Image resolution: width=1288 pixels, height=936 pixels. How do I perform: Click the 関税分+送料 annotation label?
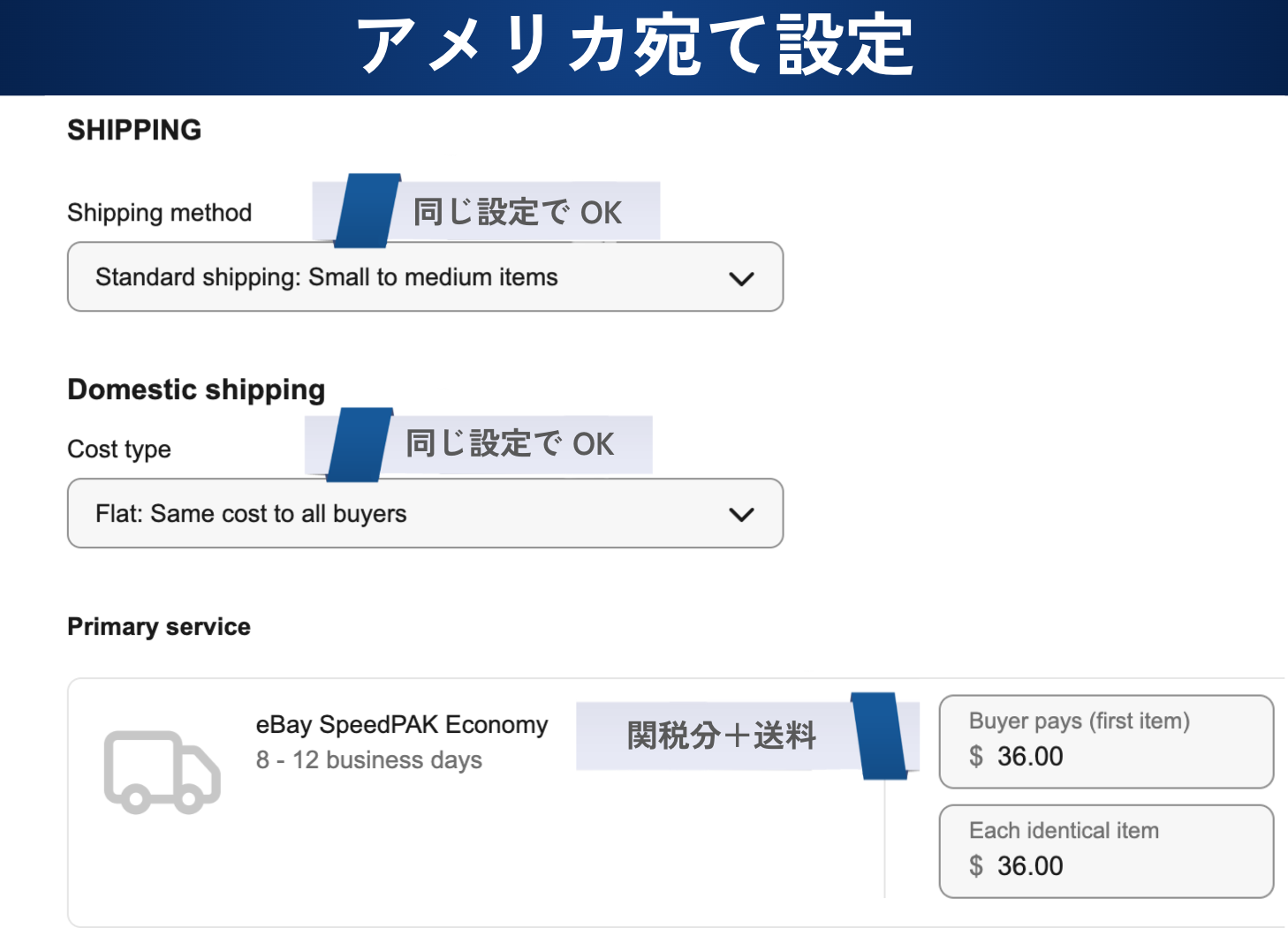[721, 736]
